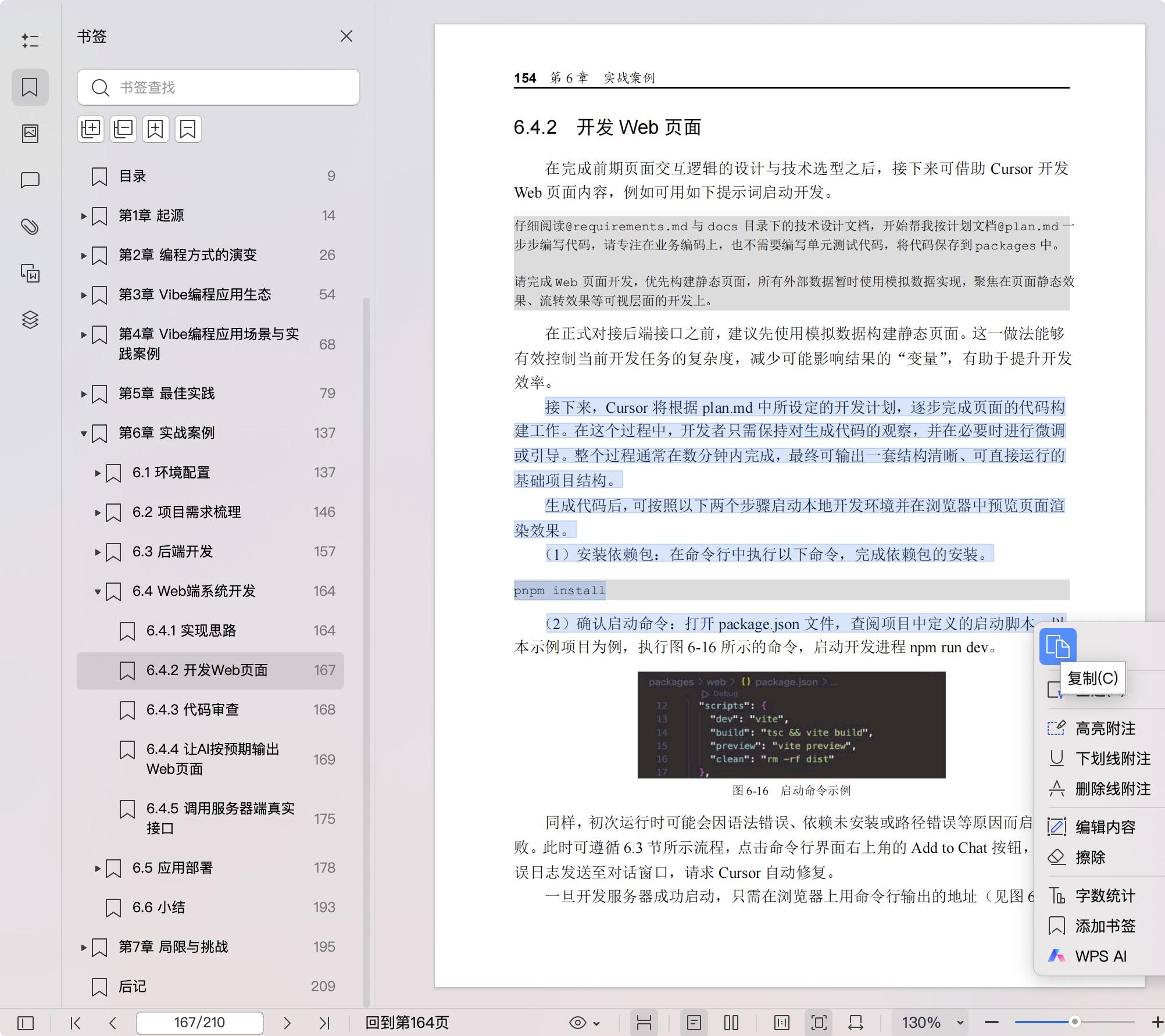
Task: Click 回到第164页 button
Action: [x=407, y=1023]
